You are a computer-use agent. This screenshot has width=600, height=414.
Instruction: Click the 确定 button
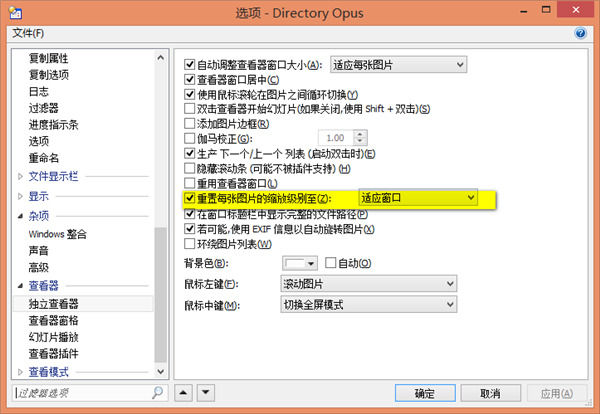pos(425,393)
